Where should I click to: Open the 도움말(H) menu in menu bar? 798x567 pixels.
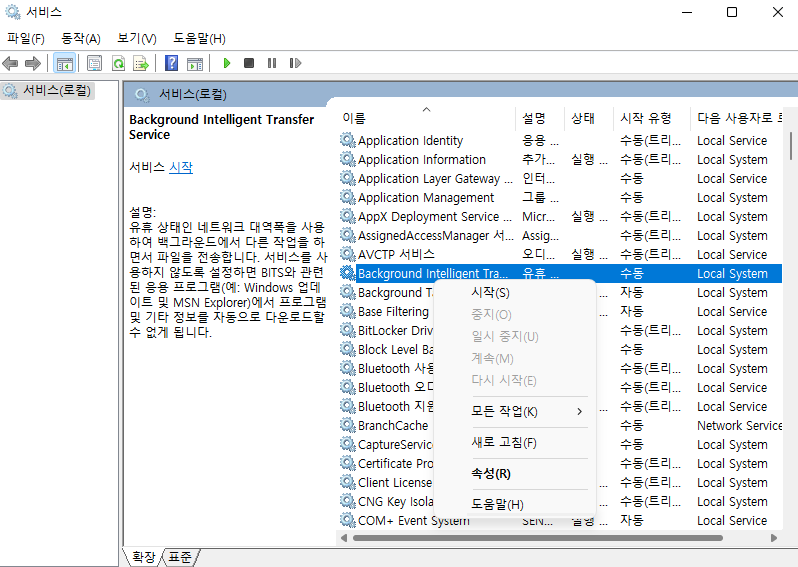click(x=199, y=39)
